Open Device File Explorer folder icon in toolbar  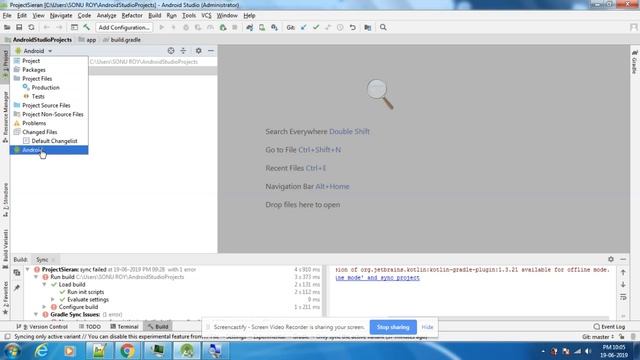tap(368, 27)
